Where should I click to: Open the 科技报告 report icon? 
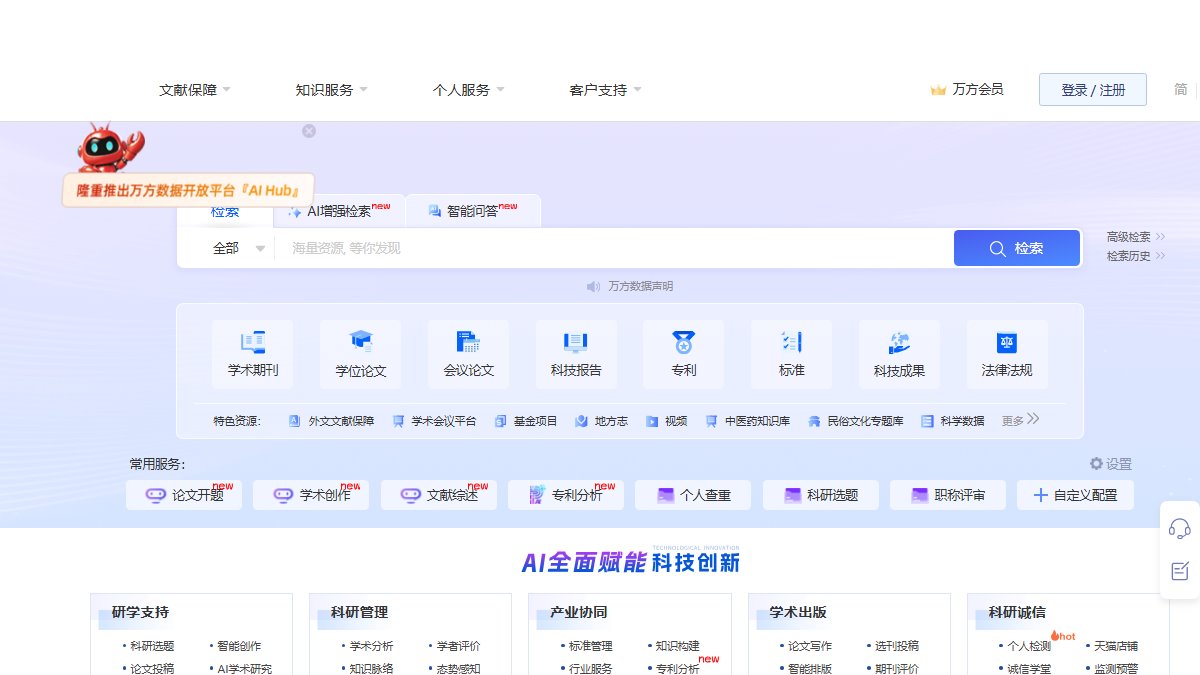tap(576, 342)
